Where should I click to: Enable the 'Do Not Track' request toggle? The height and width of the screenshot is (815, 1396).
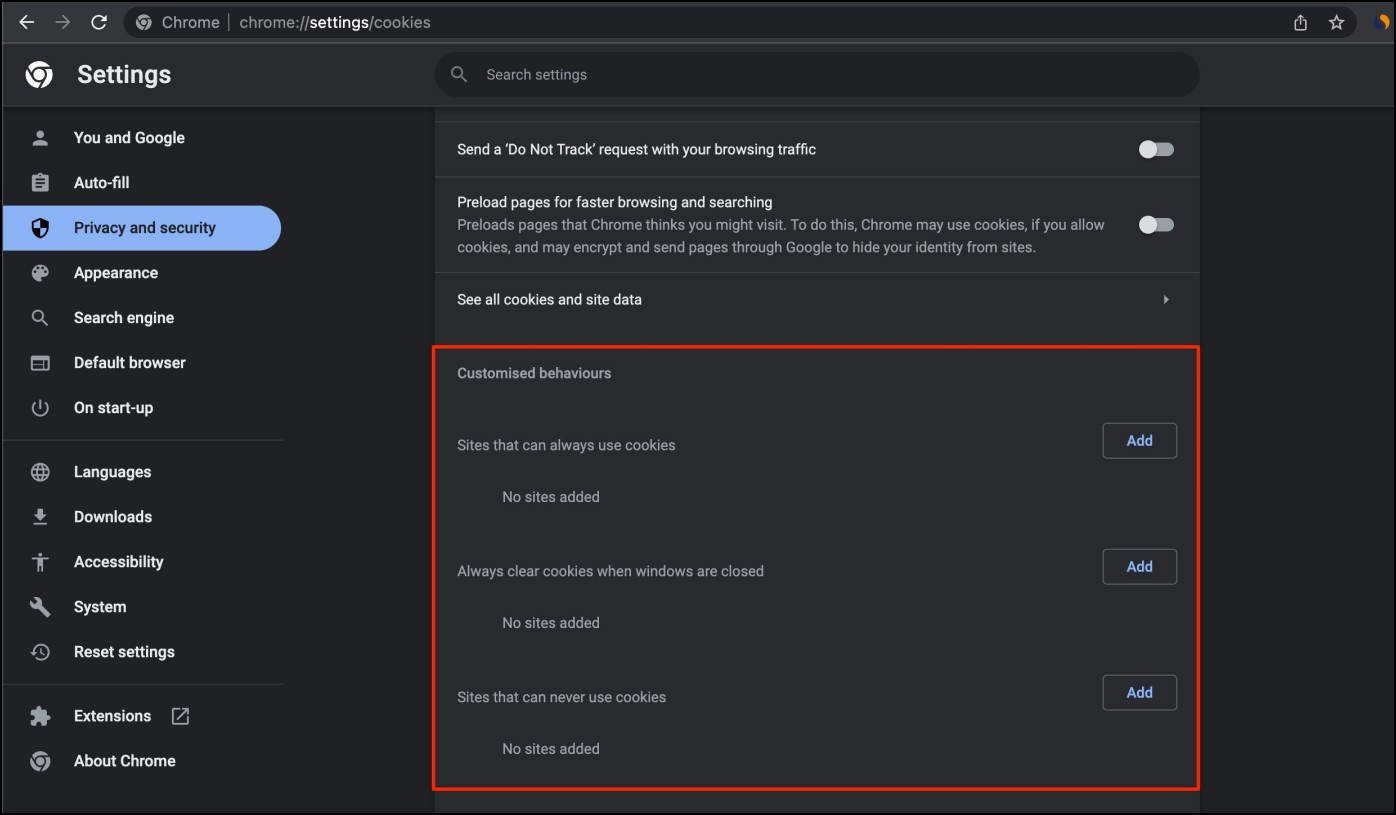coord(1156,150)
